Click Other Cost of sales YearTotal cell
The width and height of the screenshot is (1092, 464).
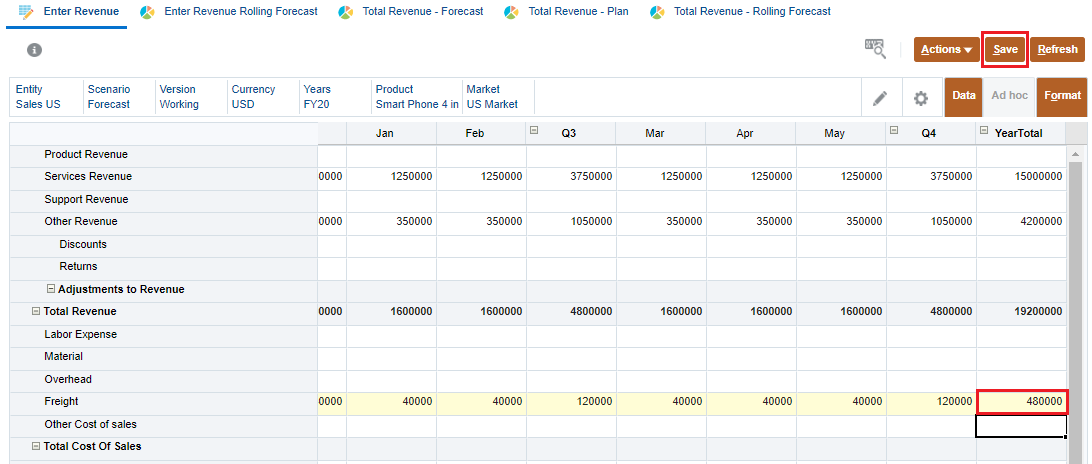click(1022, 426)
